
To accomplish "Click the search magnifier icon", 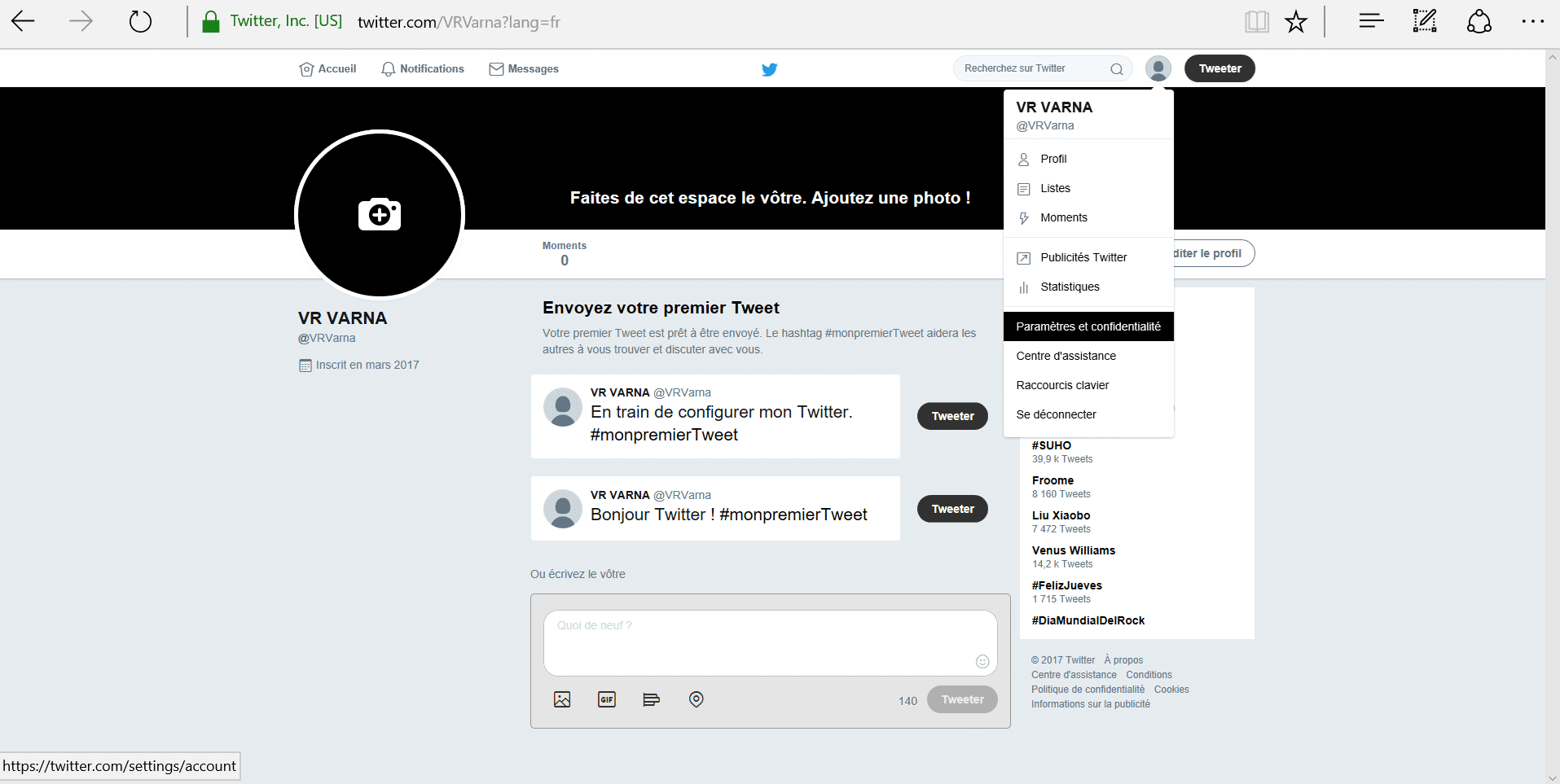I will tap(1117, 69).
